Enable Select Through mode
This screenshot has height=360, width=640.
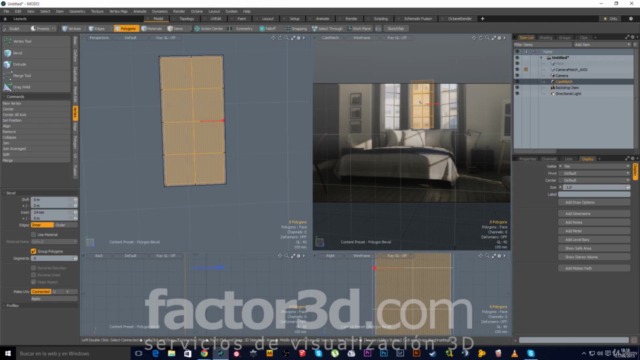327,29
